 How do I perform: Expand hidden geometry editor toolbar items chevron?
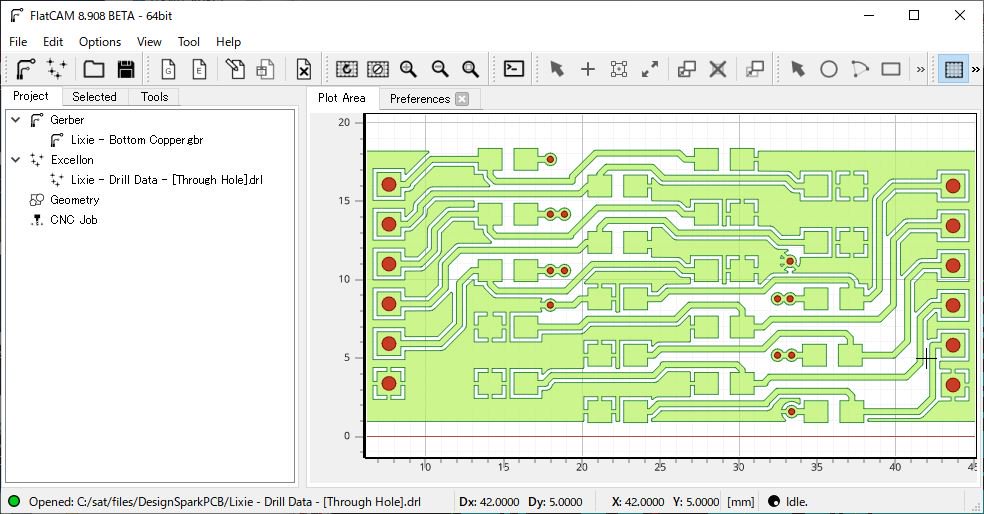[x=921, y=70]
